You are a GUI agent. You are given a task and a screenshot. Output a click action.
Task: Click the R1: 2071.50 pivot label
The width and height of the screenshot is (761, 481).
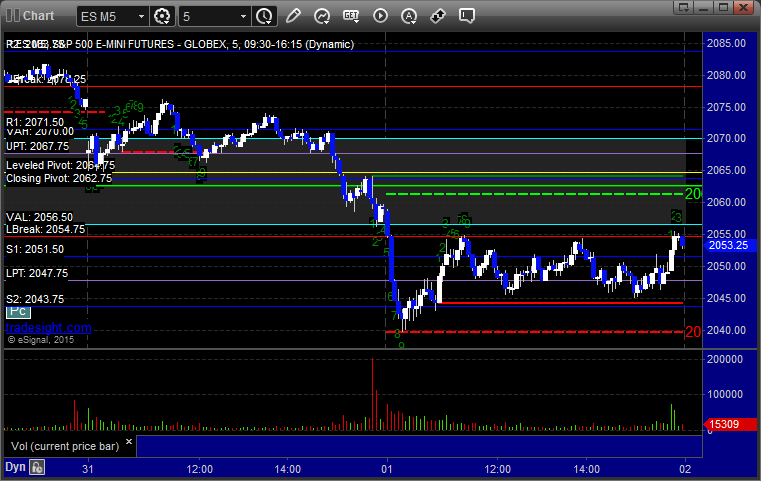pos(35,122)
